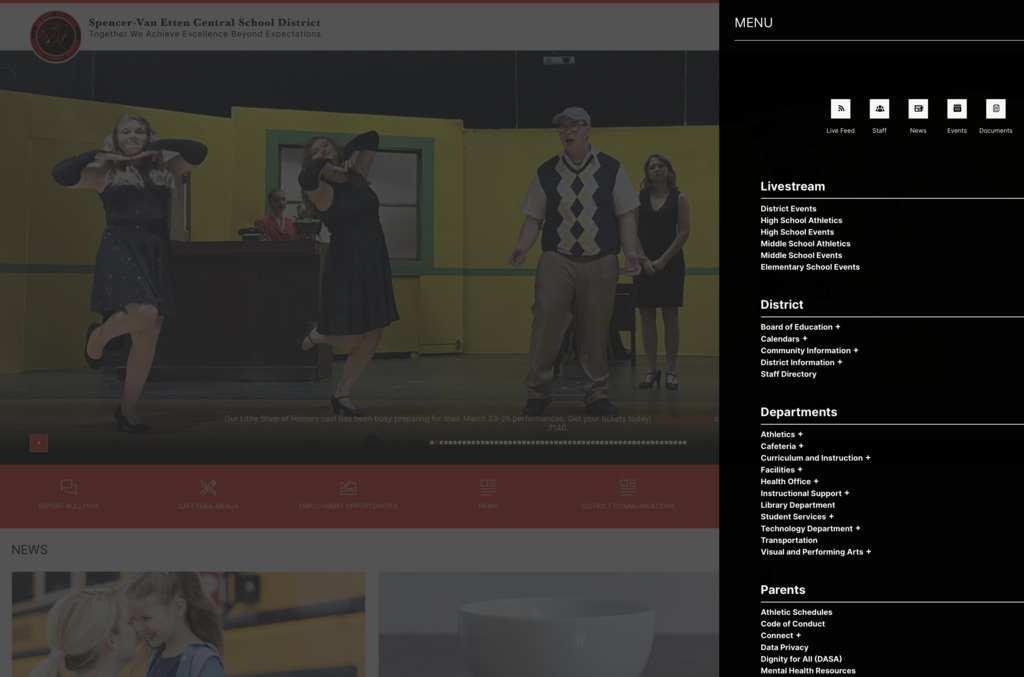Expand Instructional Support submenu
This screenshot has width=1024, height=677.
(846, 493)
